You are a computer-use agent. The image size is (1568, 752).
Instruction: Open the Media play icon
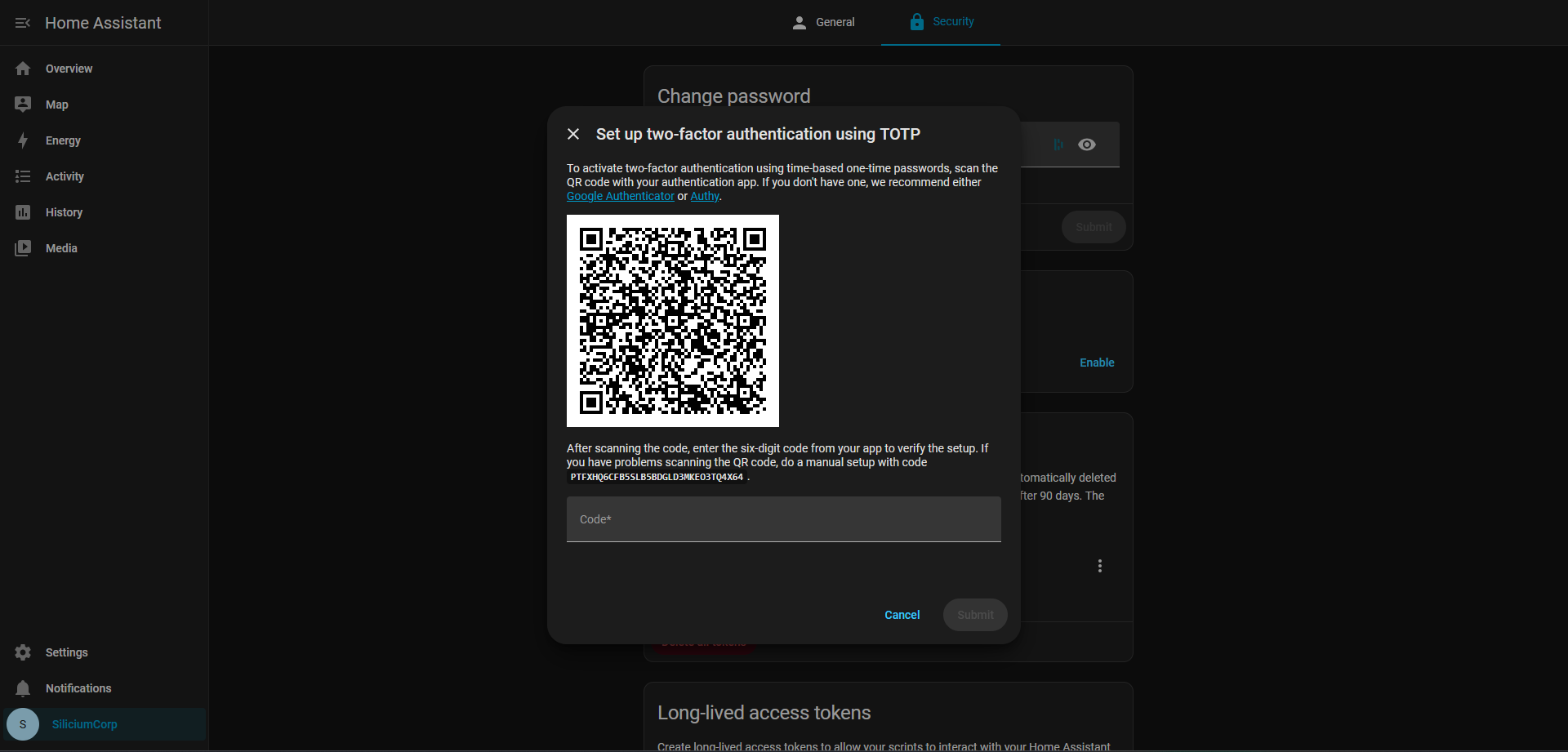pos(23,248)
